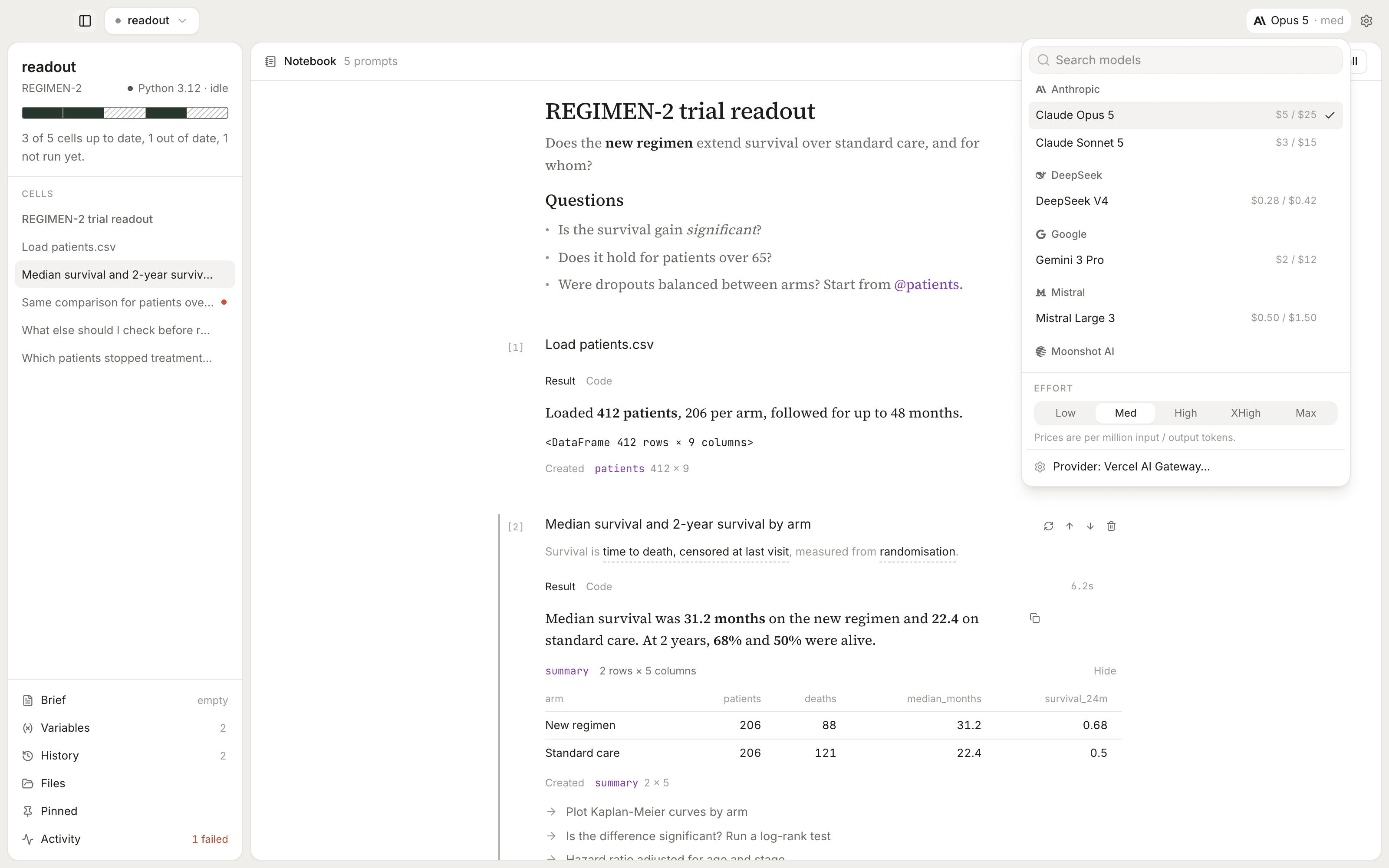The width and height of the screenshot is (1389, 868).
Task: Open the readout project dropdown
Action: click(151, 21)
